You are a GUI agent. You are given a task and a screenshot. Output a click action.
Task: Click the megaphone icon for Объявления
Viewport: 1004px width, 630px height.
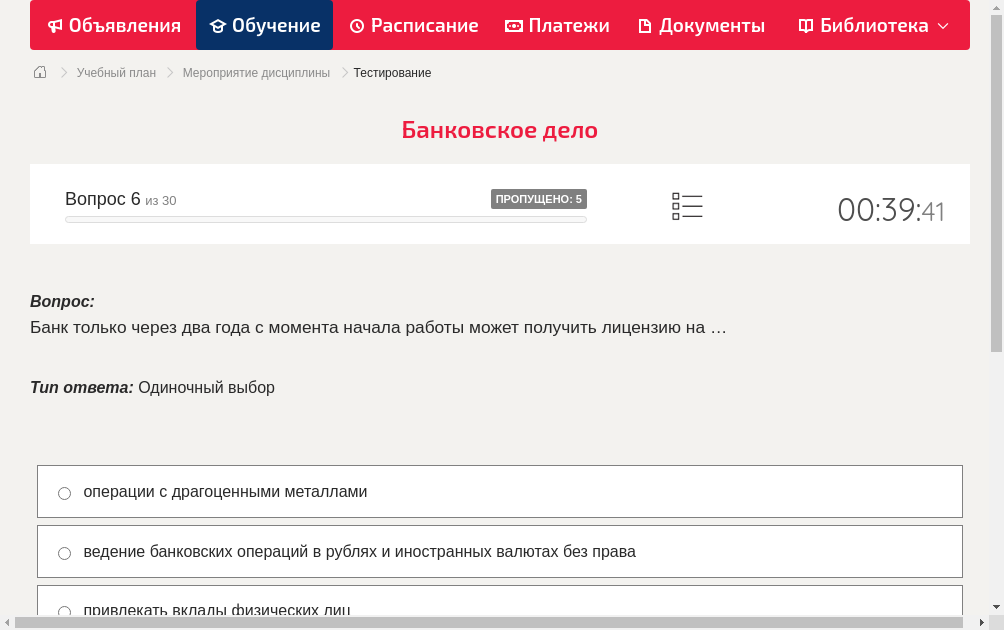[x=56, y=25]
